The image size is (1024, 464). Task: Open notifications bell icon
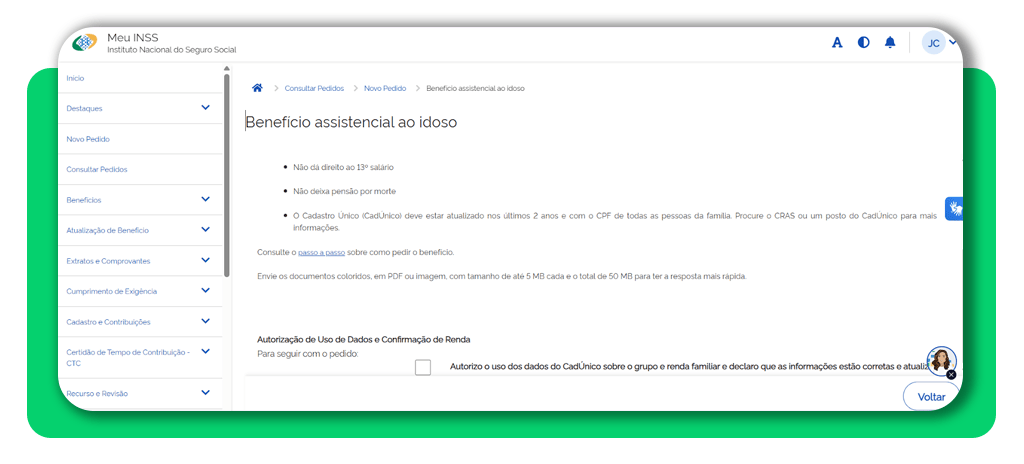tap(890, 43)
